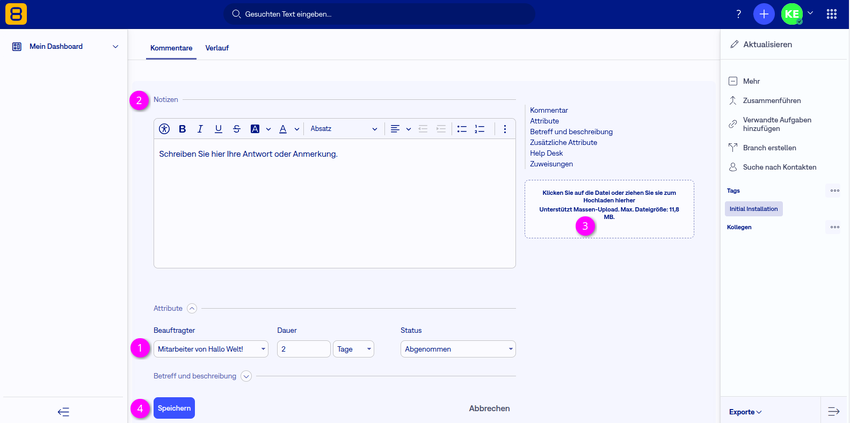Jump to the Zuweisungen section link

551,164
